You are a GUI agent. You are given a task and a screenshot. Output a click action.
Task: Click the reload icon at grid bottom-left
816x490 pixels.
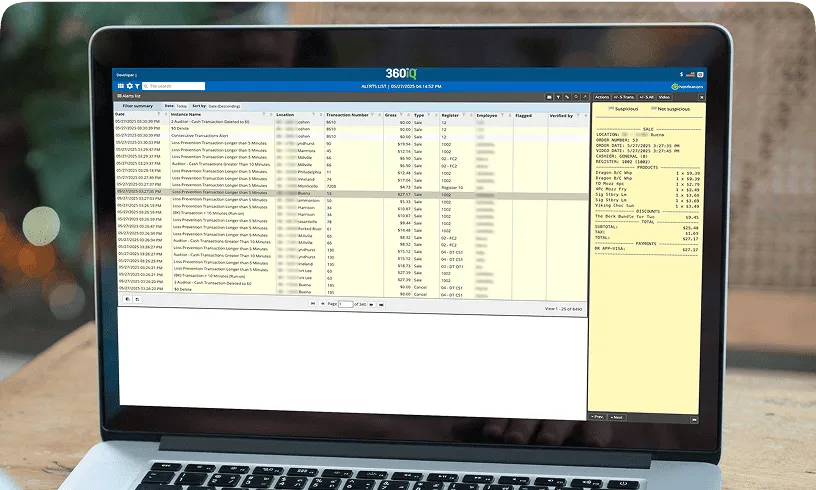point(137,300)
